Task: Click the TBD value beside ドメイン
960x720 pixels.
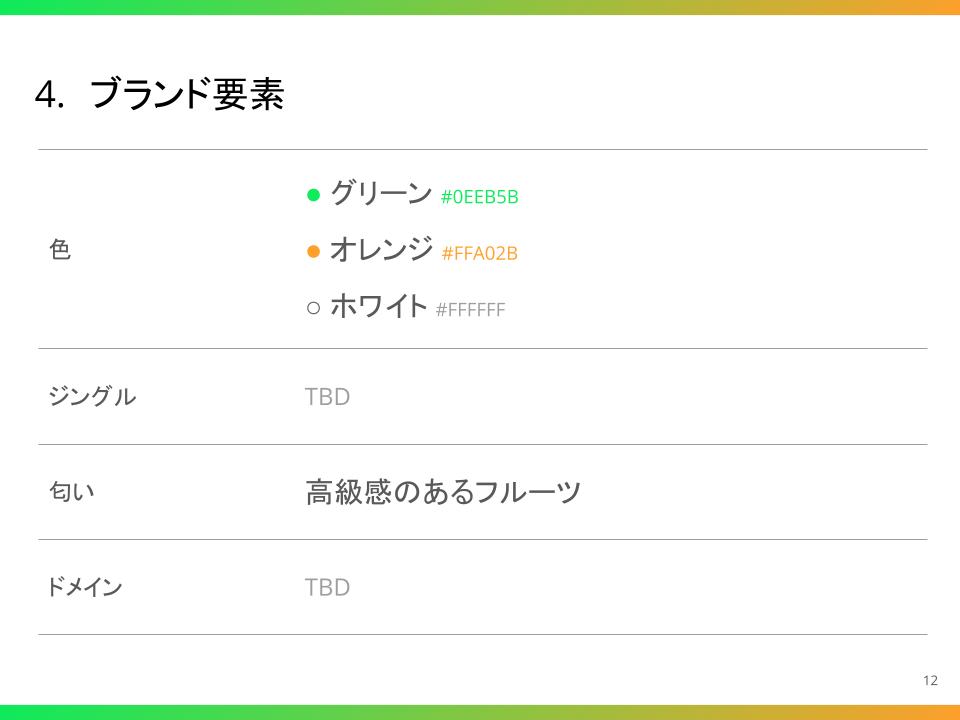Action: pyautogui.click(x=327, y=587)
